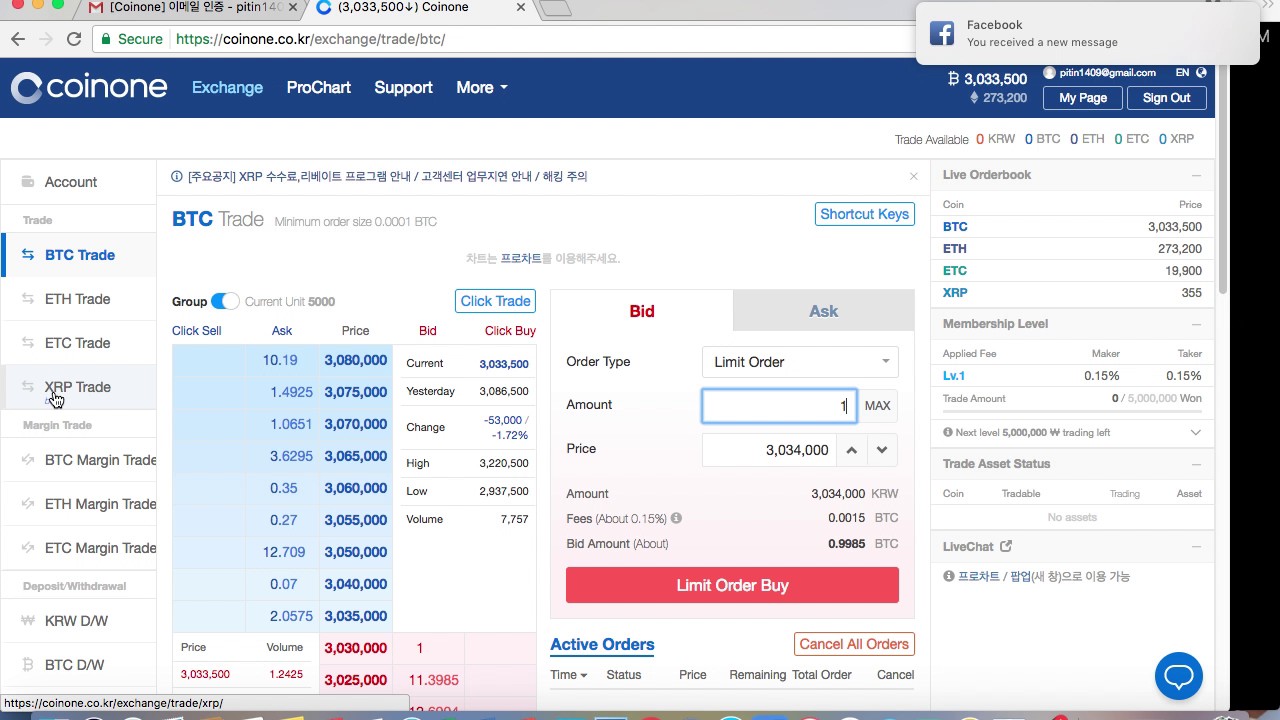Click the Limit Order Buy button
The width and height of the screenshot is (1280, 720).
732,585
